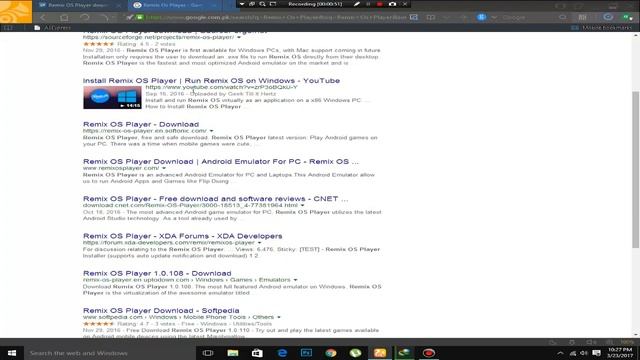
Task: Stop recording with the red button
Action: pyautogui.click(x=380, y=4)
